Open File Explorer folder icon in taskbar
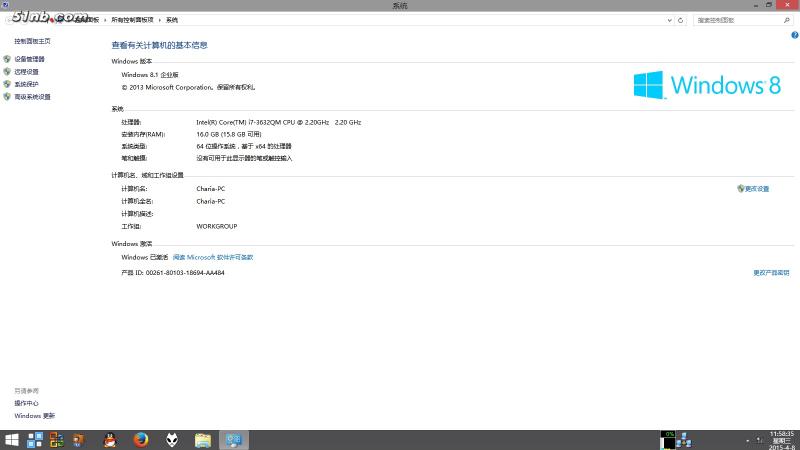The width and height of the screenshot is (800, 450). coord(203,440)
